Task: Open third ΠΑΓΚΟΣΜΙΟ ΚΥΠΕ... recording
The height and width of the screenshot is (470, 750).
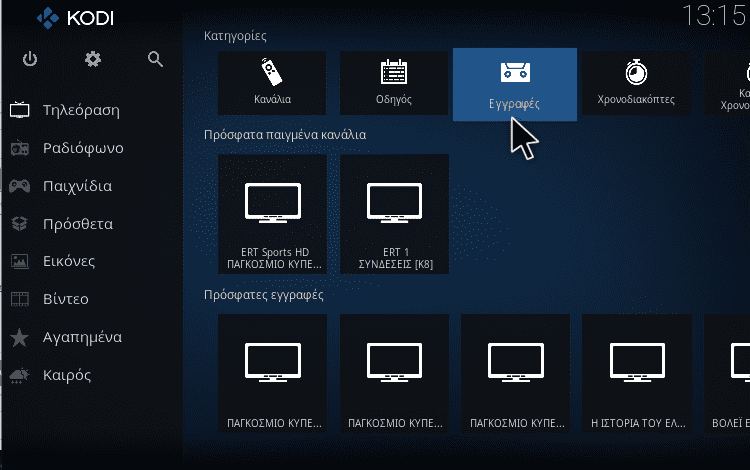Action: tap(516, 373)
